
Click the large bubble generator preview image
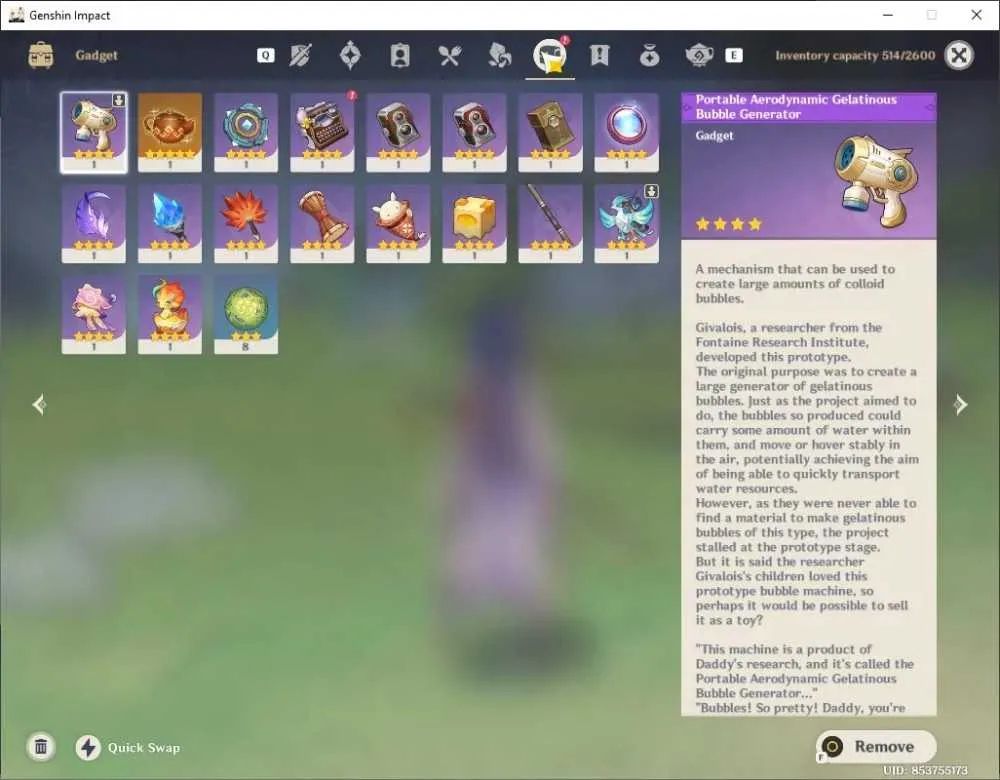(877, 180)
